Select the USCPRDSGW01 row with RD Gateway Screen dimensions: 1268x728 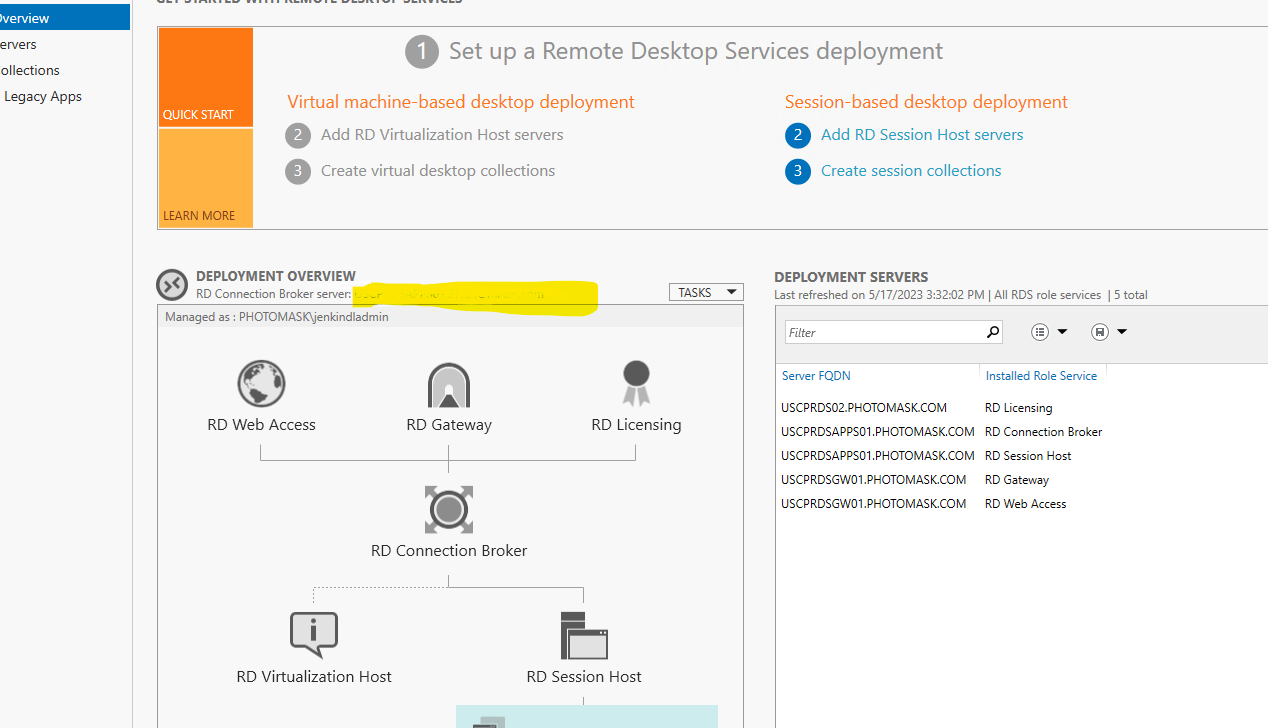pyautogui.click(x=1020, y=480)
